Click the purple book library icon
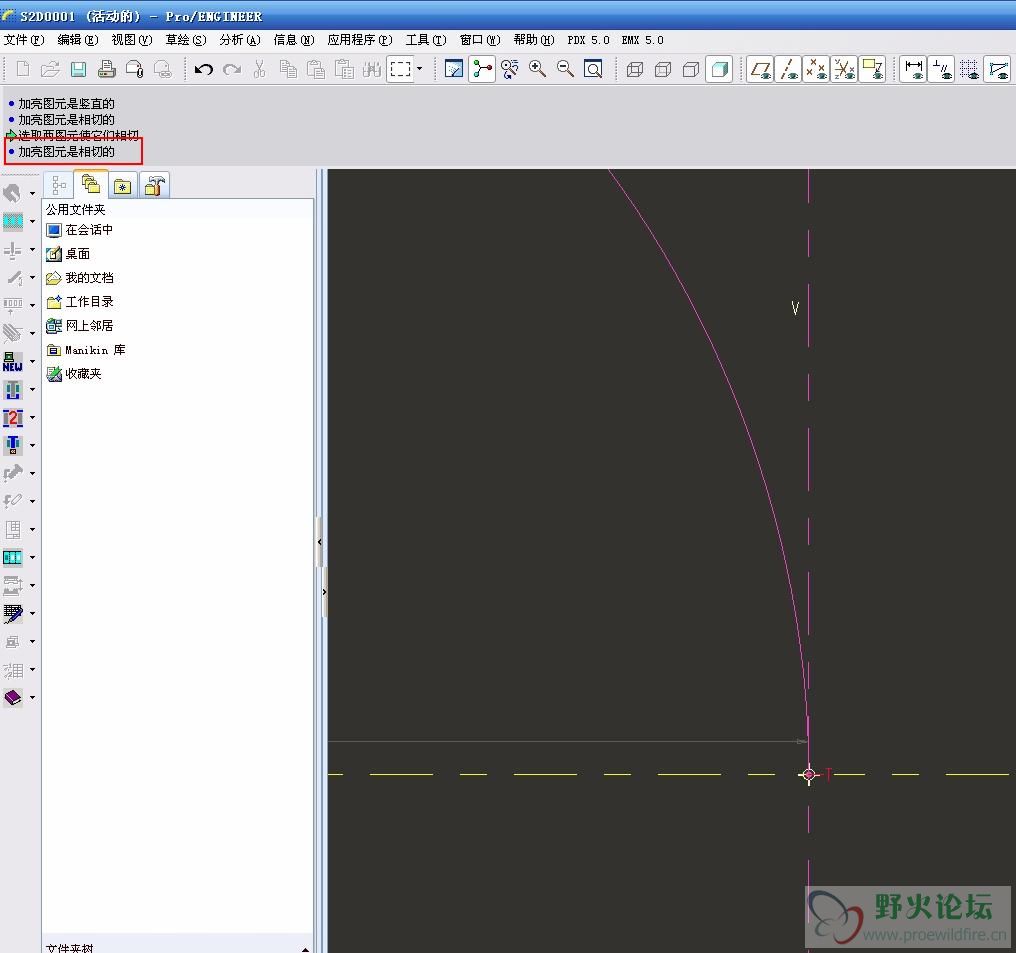The image size is (1016, 953). [x=12, y=698]
